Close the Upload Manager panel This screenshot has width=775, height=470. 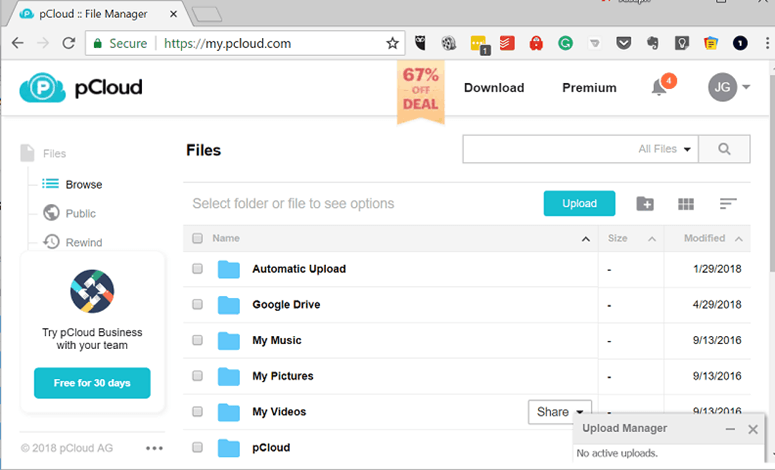pos(753,429)
